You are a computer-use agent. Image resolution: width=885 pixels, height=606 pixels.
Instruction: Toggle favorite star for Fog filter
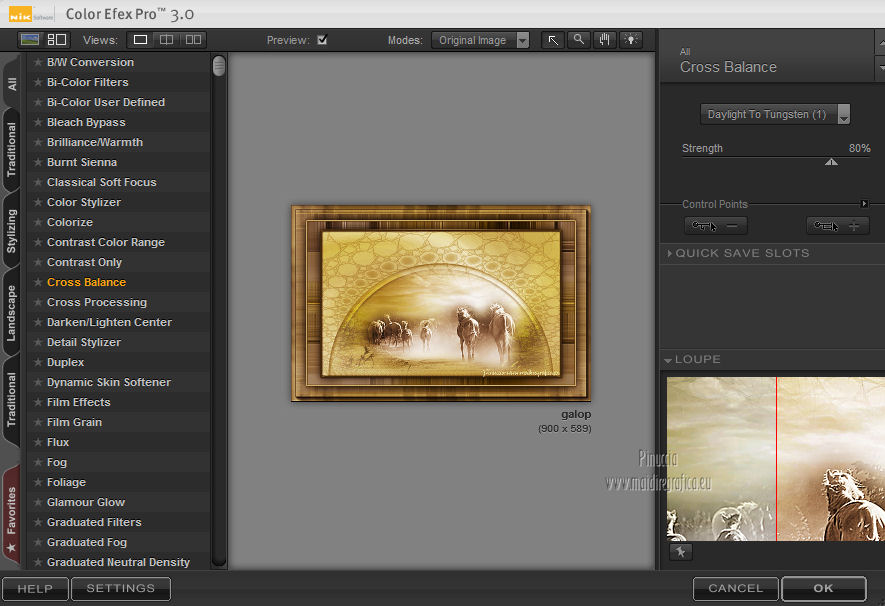[x=38, y=462]
